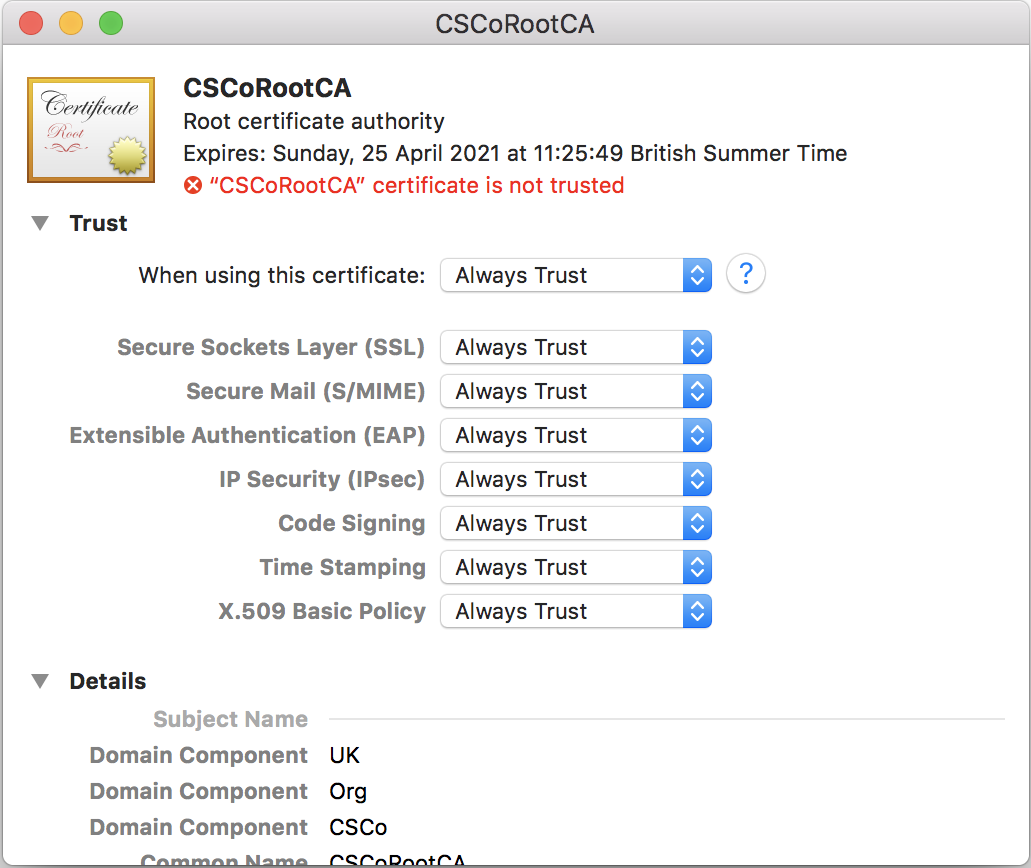
Task: Collapse the Details section triangle
Action: tap(40, 681)
